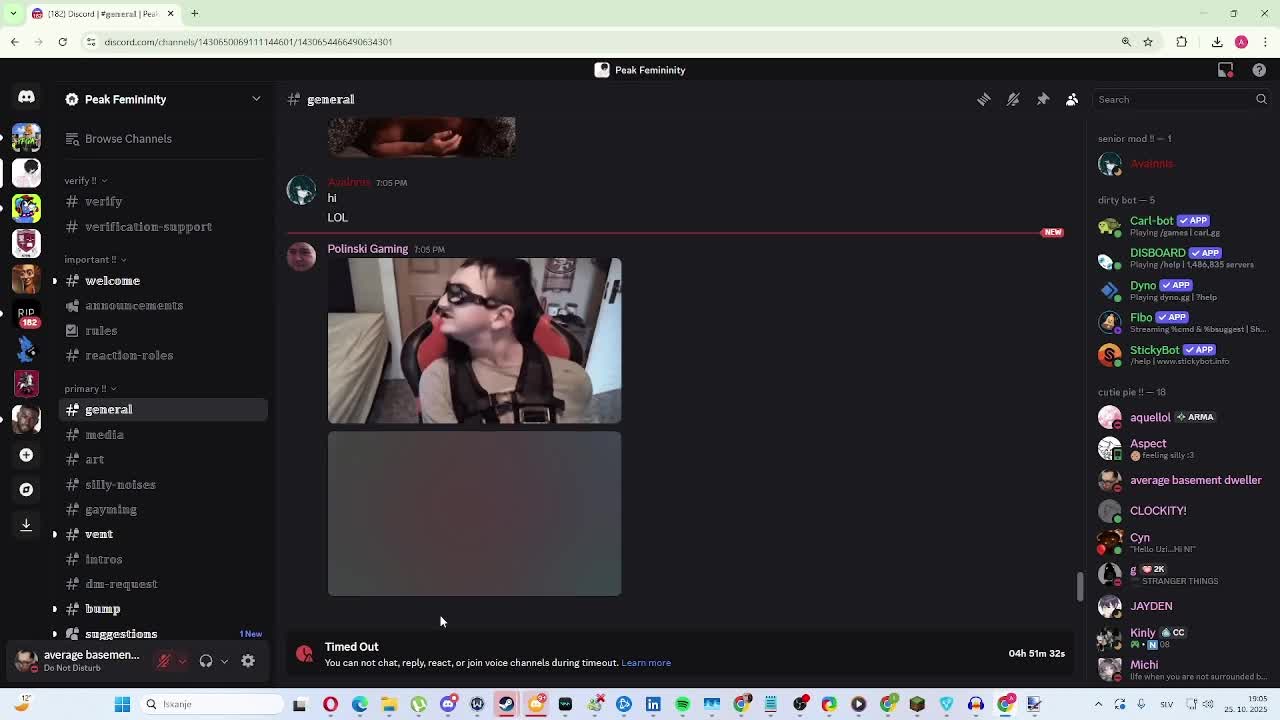This screenshot has width=1280, height=720.
Task: Click 'Learn more' link about timeout
Action: [646, 663]
